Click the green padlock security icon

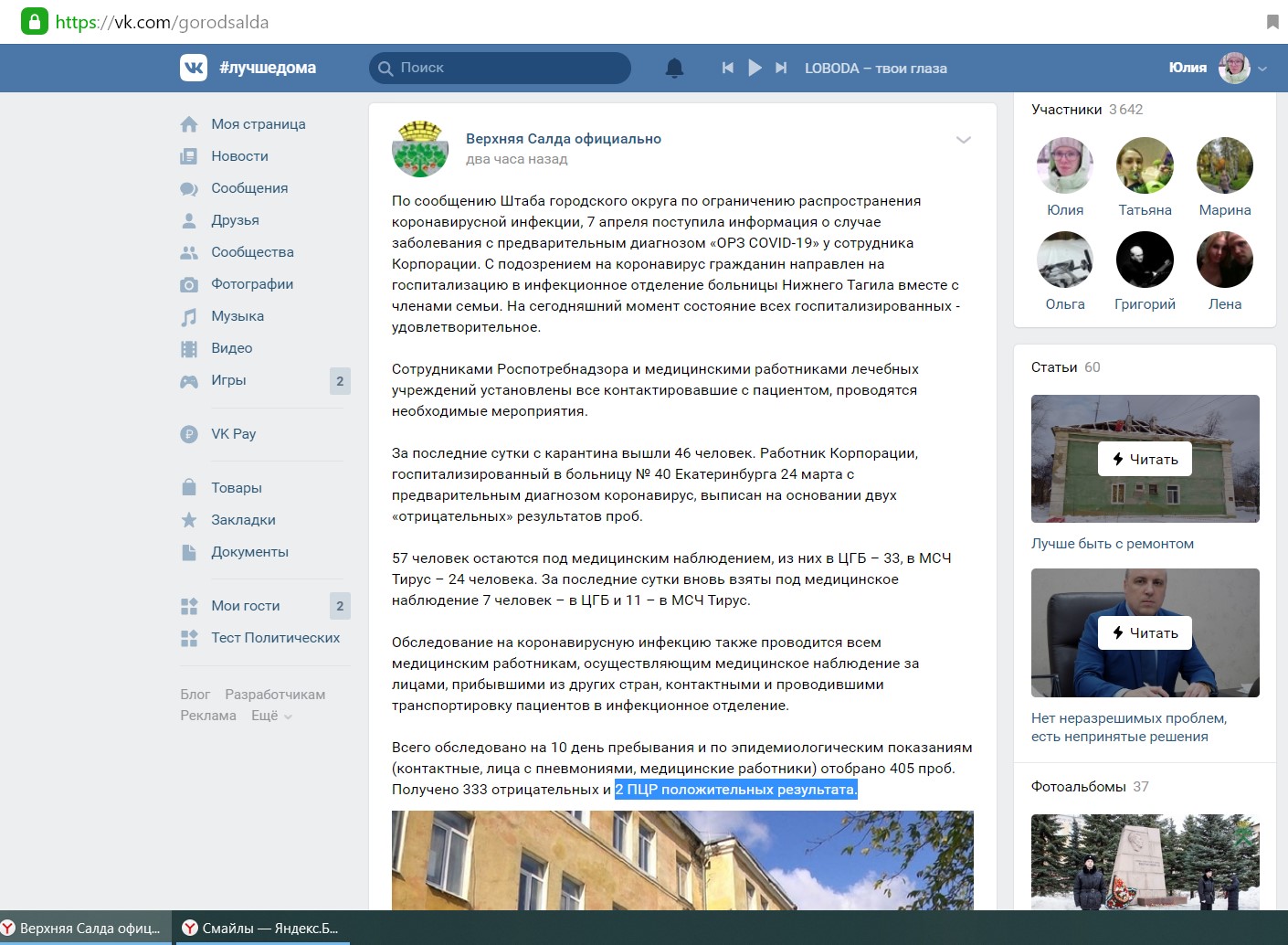point(34,22)
